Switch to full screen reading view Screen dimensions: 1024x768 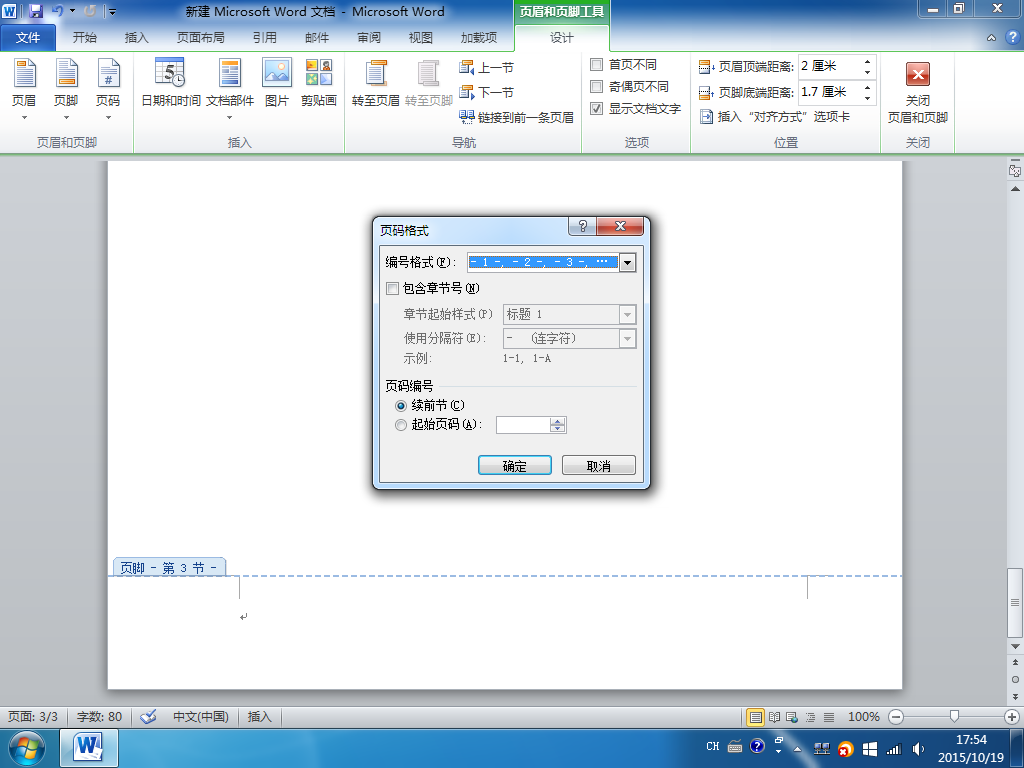point(774,717)
